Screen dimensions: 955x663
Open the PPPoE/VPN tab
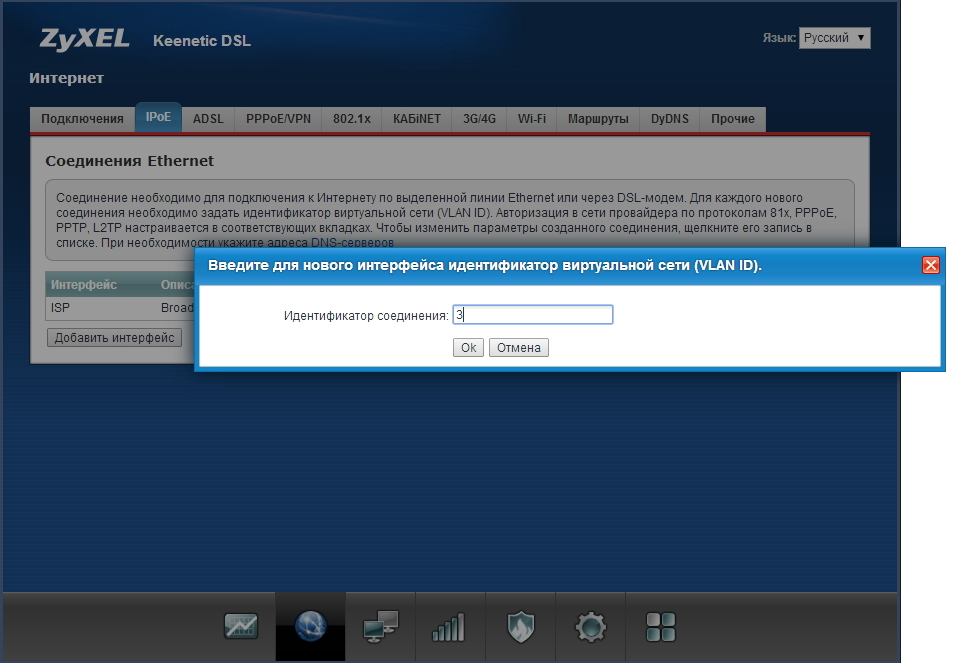click(x=278, y=119)
